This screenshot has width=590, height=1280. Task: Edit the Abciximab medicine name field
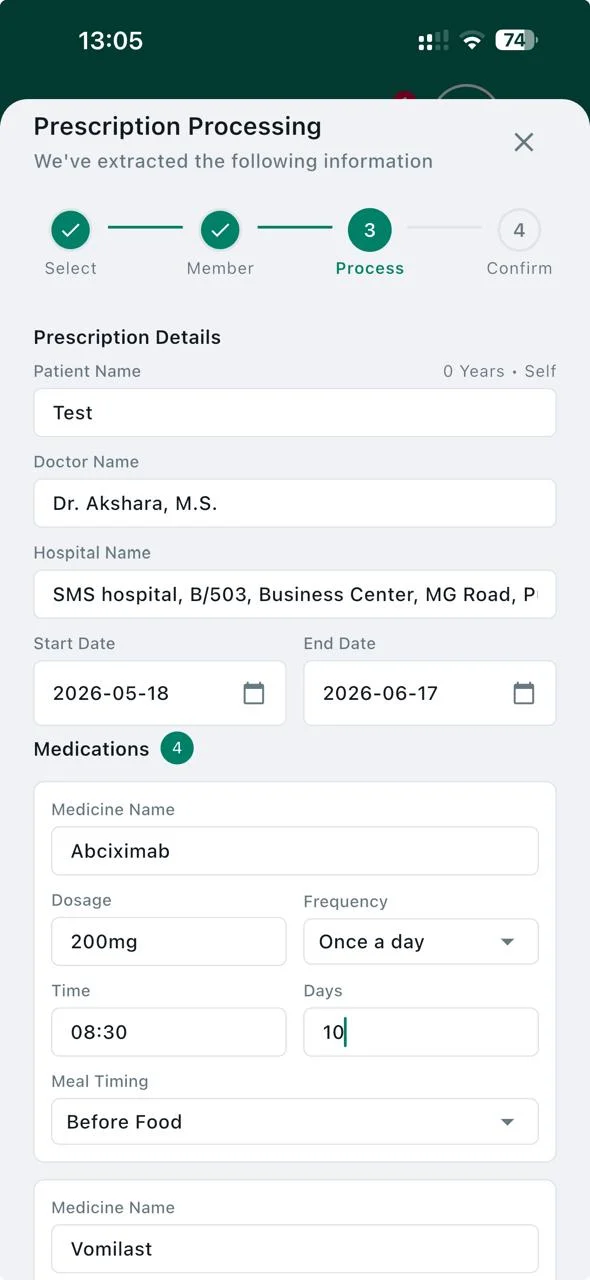pyautogui.click(x=295, y=851)
